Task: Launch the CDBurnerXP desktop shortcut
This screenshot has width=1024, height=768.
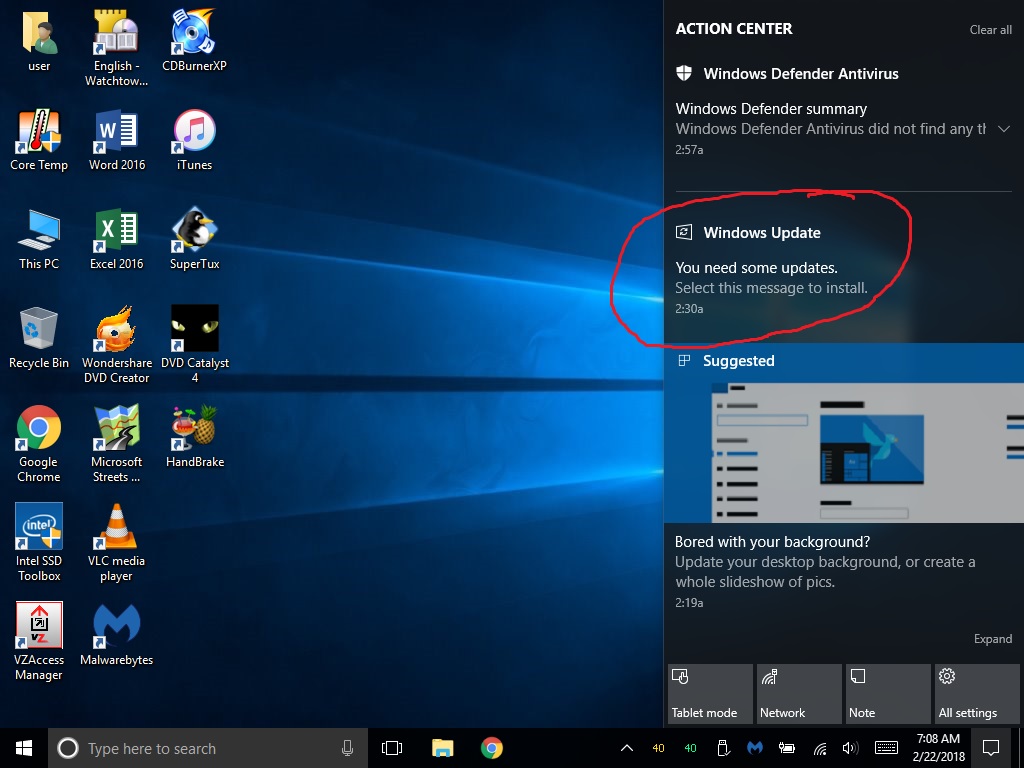Action: 195,40
